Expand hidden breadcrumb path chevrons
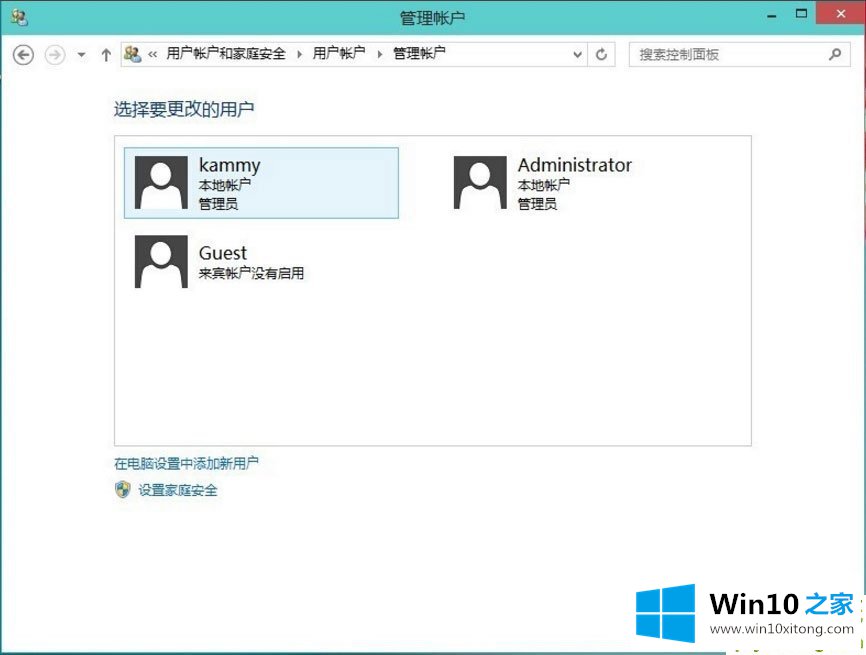 pyautogui.click(x=152, y=54)
